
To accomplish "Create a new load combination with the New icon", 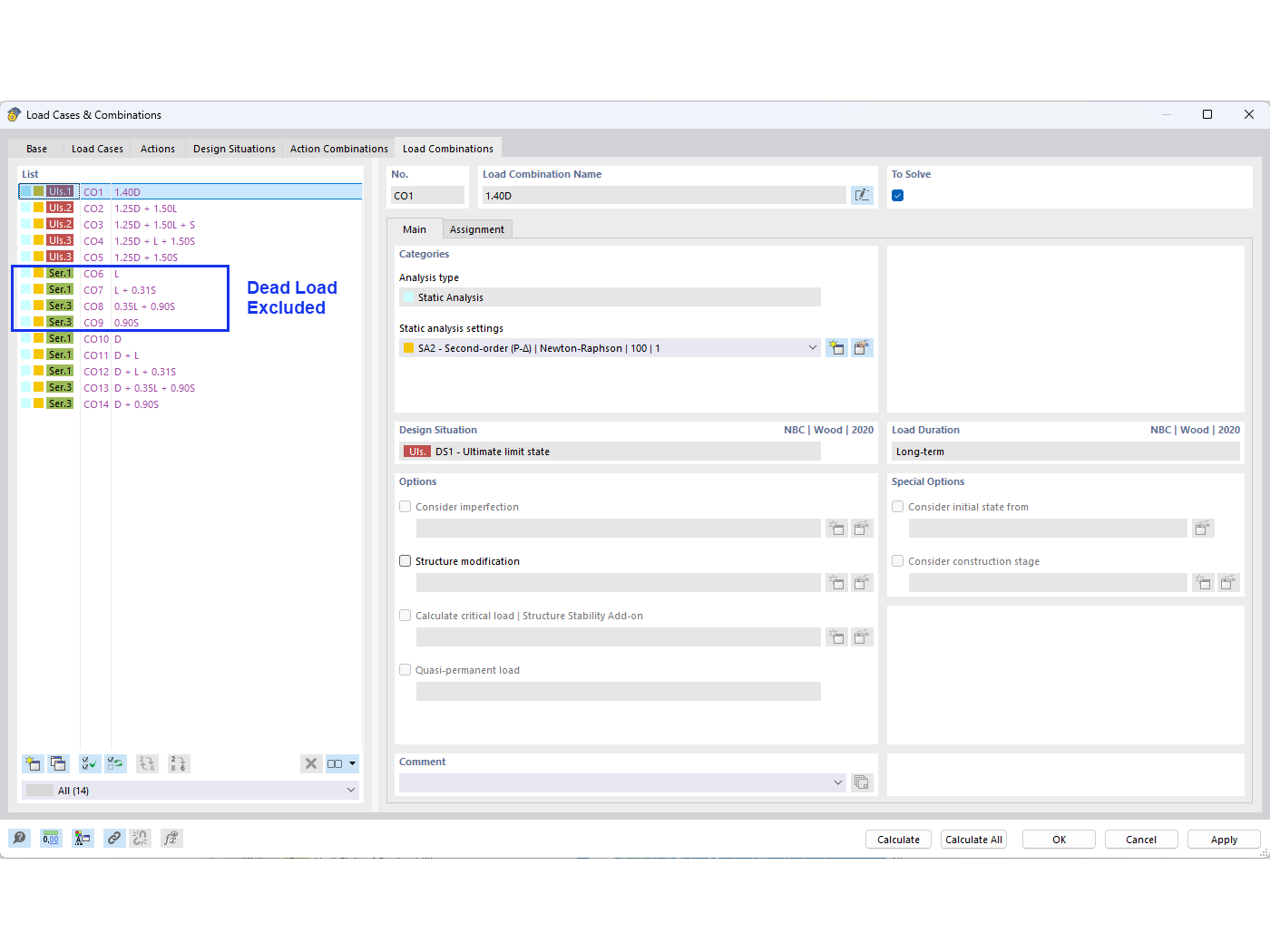I will [32, 763].
